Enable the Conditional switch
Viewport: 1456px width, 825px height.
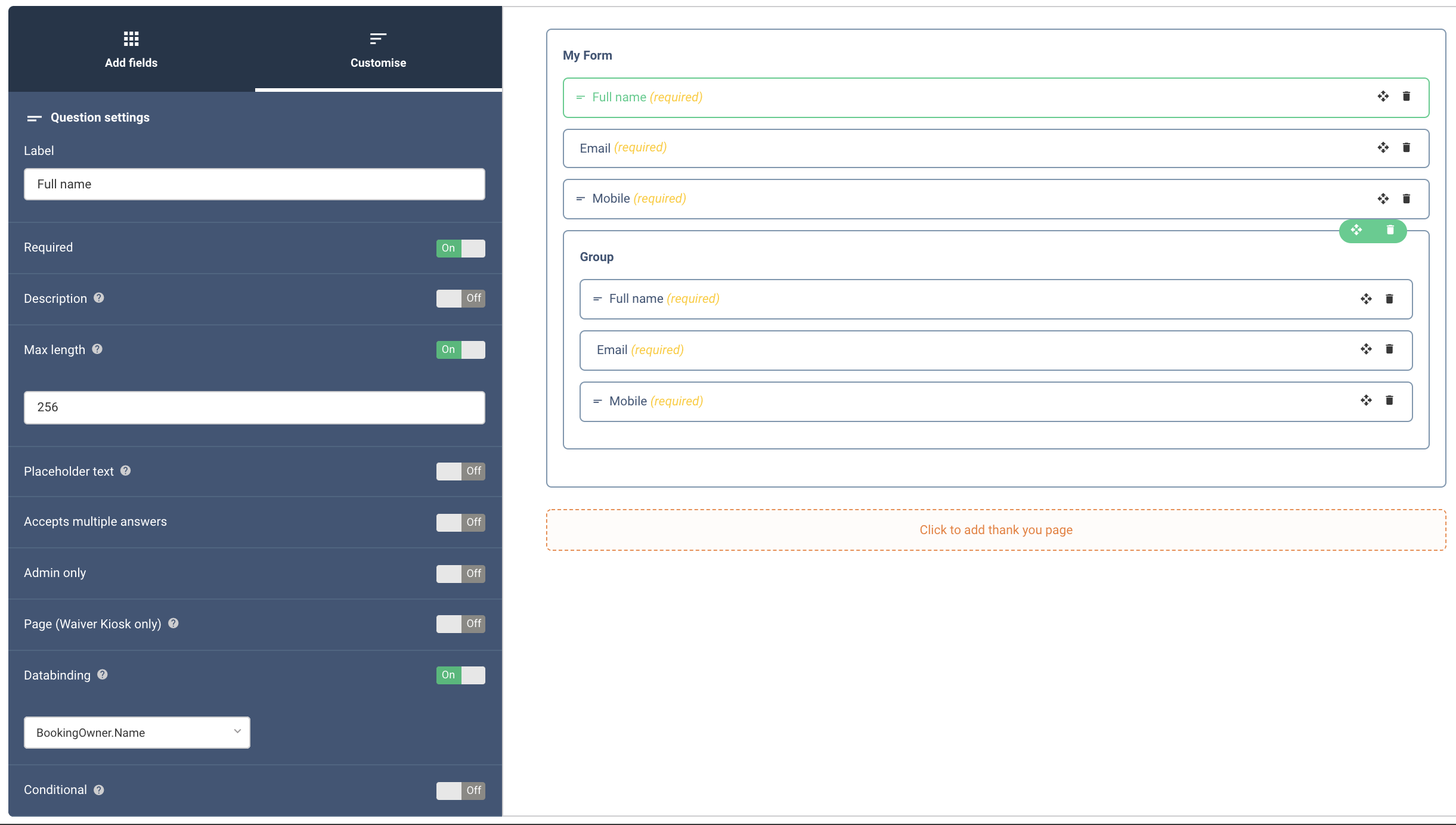click(460, 790)
